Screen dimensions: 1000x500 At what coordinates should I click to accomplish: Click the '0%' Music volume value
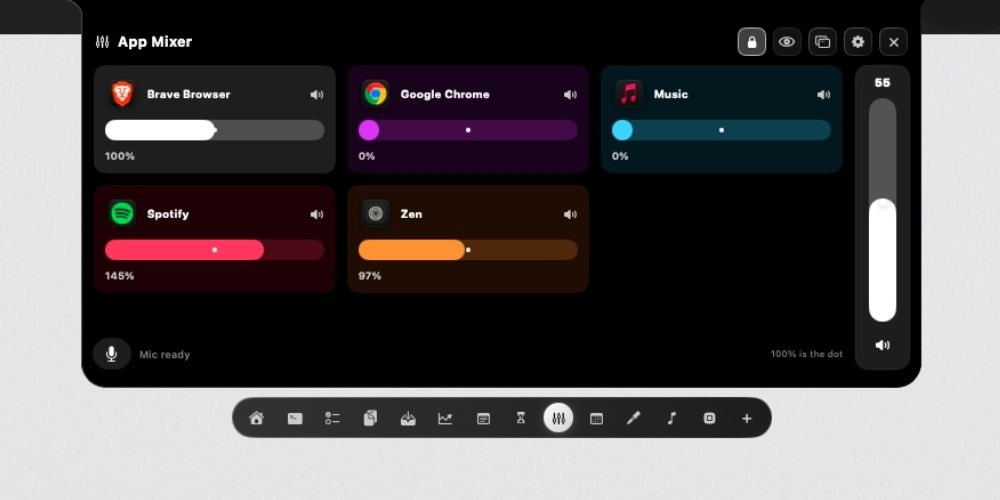(x=621, y=156)
